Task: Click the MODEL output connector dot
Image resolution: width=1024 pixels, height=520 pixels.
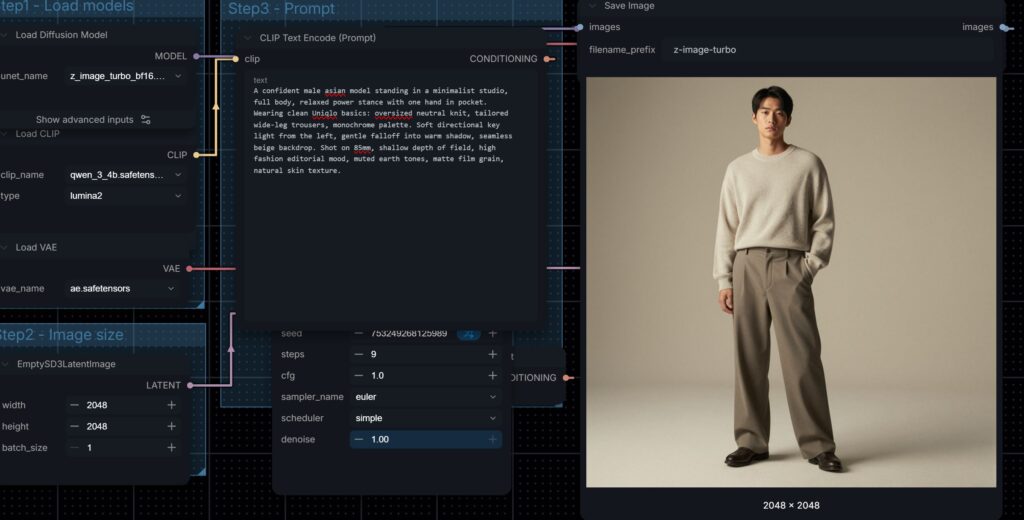Action: (196, 56)
